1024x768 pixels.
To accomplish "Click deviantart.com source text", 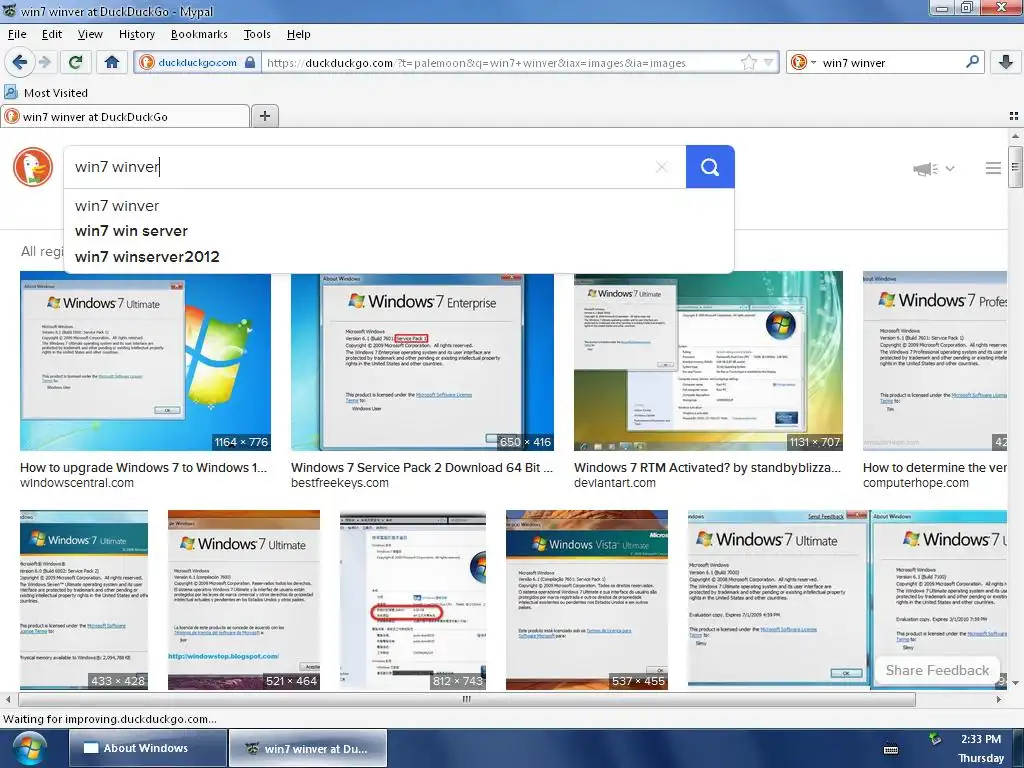I will point(615,483).
